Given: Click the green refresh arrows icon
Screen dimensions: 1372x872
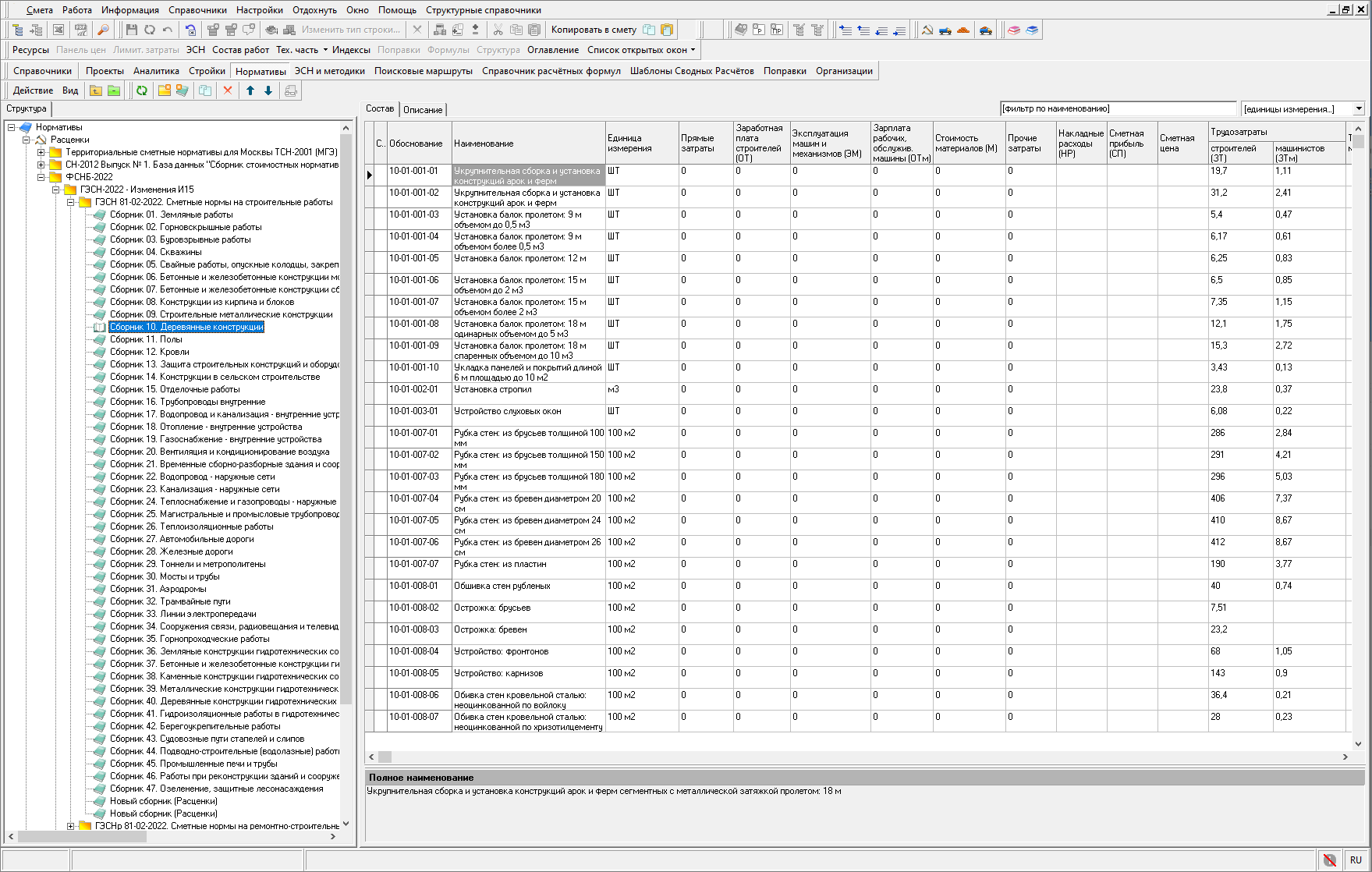Looking at the screenshot, I should coord(142,90).
